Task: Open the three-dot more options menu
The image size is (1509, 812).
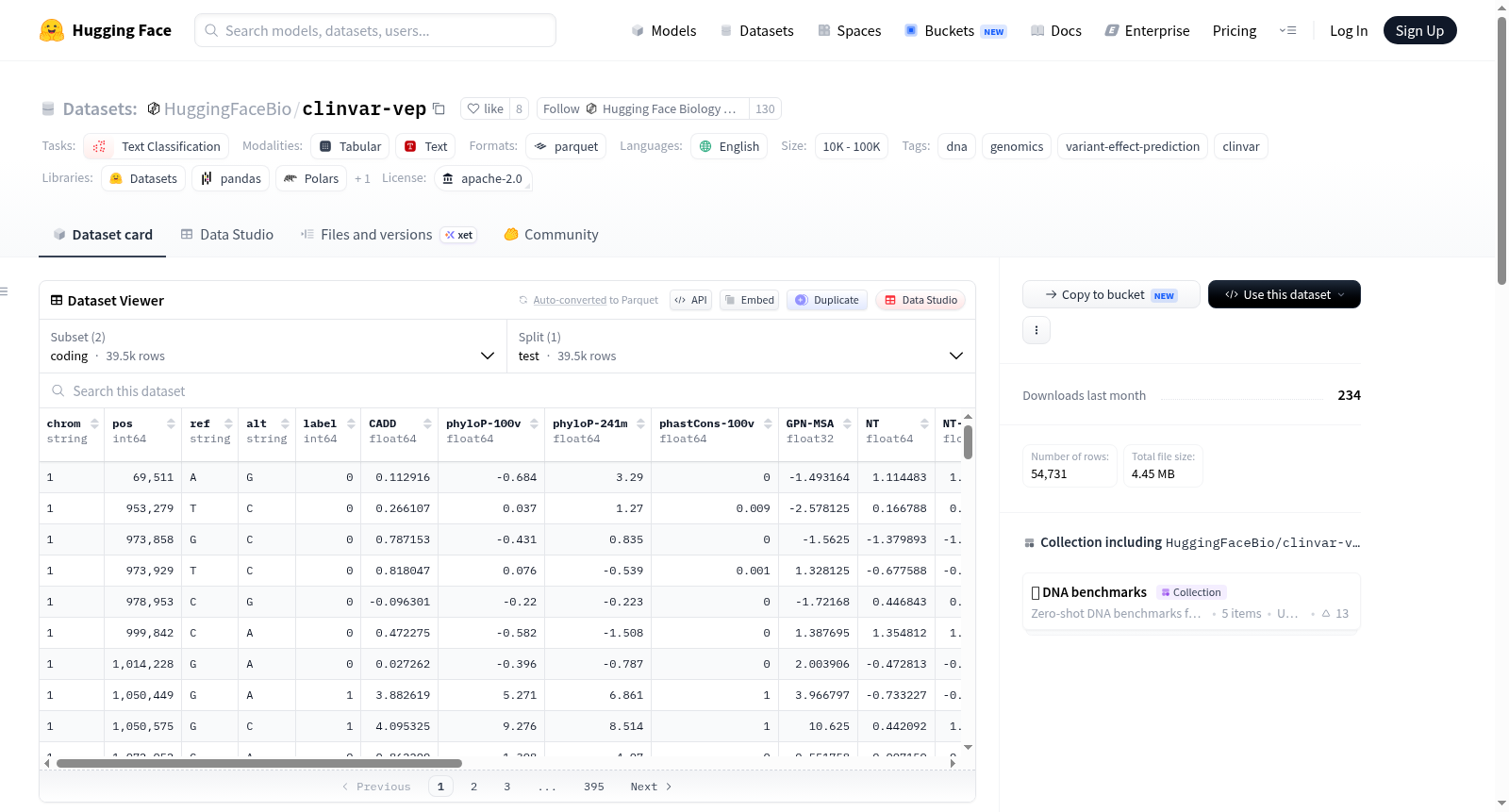Action: tap(1036, 330)
